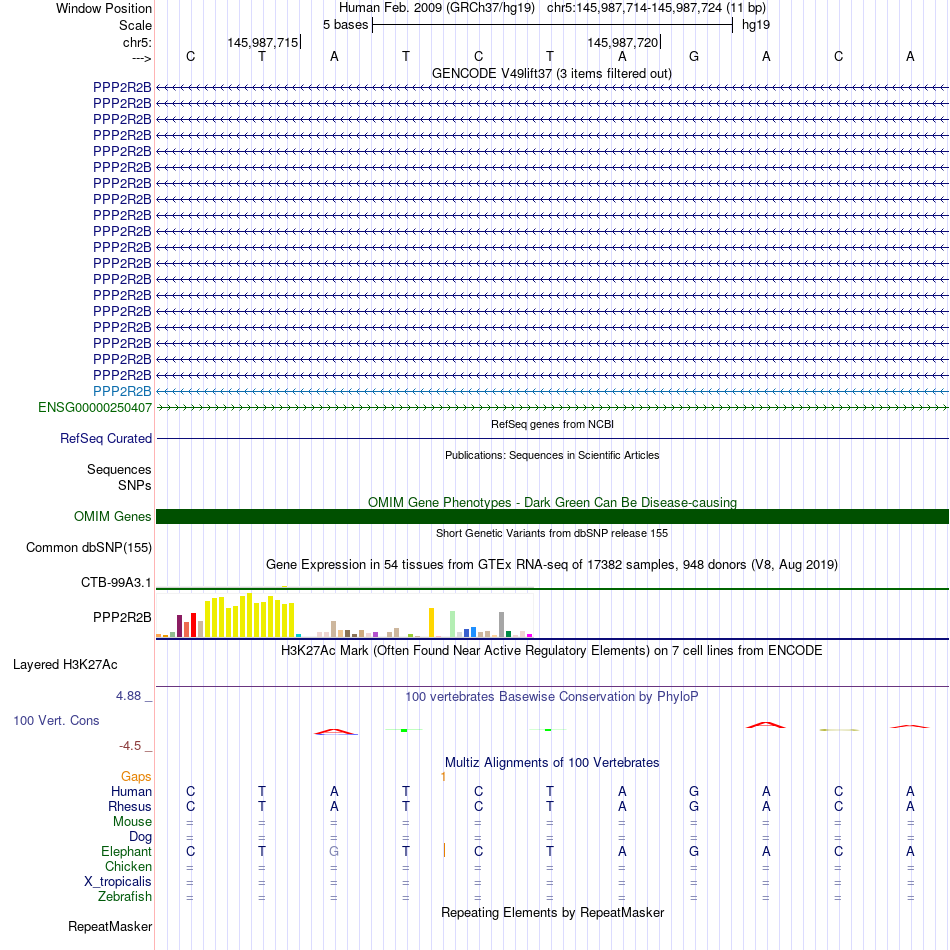Click the Rhesus species row label
Viewport: 950px width, 950px height.
click(x=130, y=807)
